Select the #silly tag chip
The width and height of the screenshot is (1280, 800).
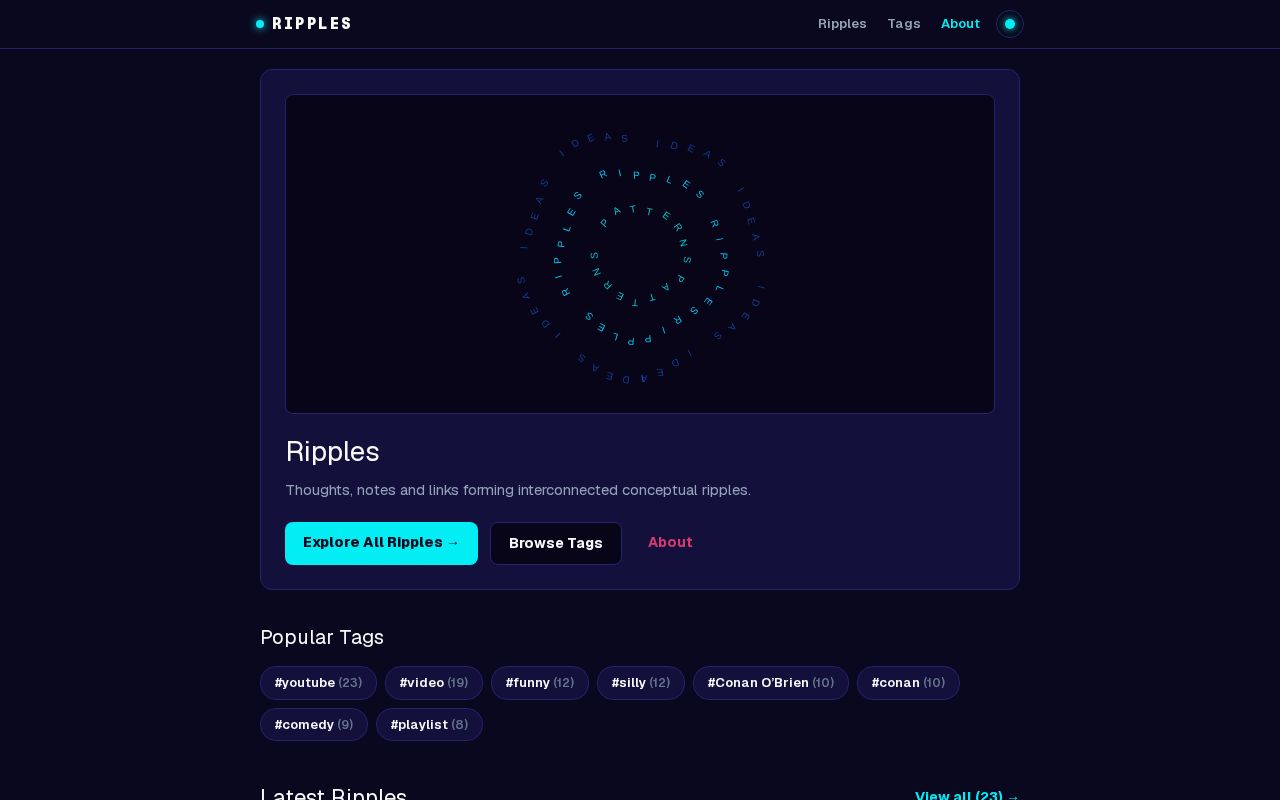click(641, 683)
